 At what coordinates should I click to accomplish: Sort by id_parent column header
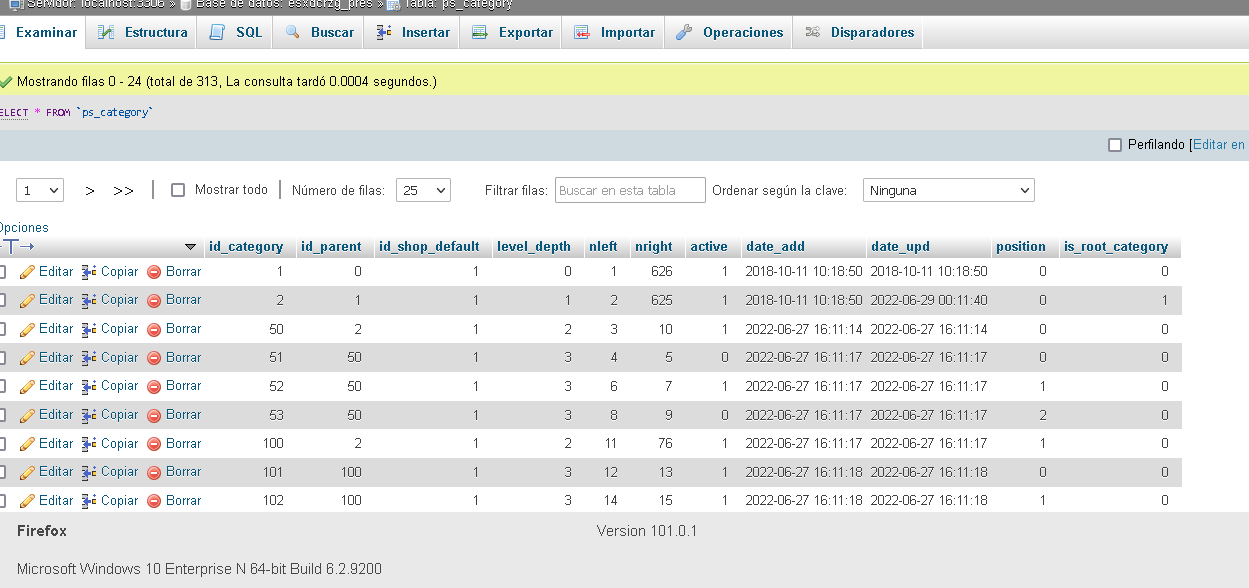coord(333,246)
